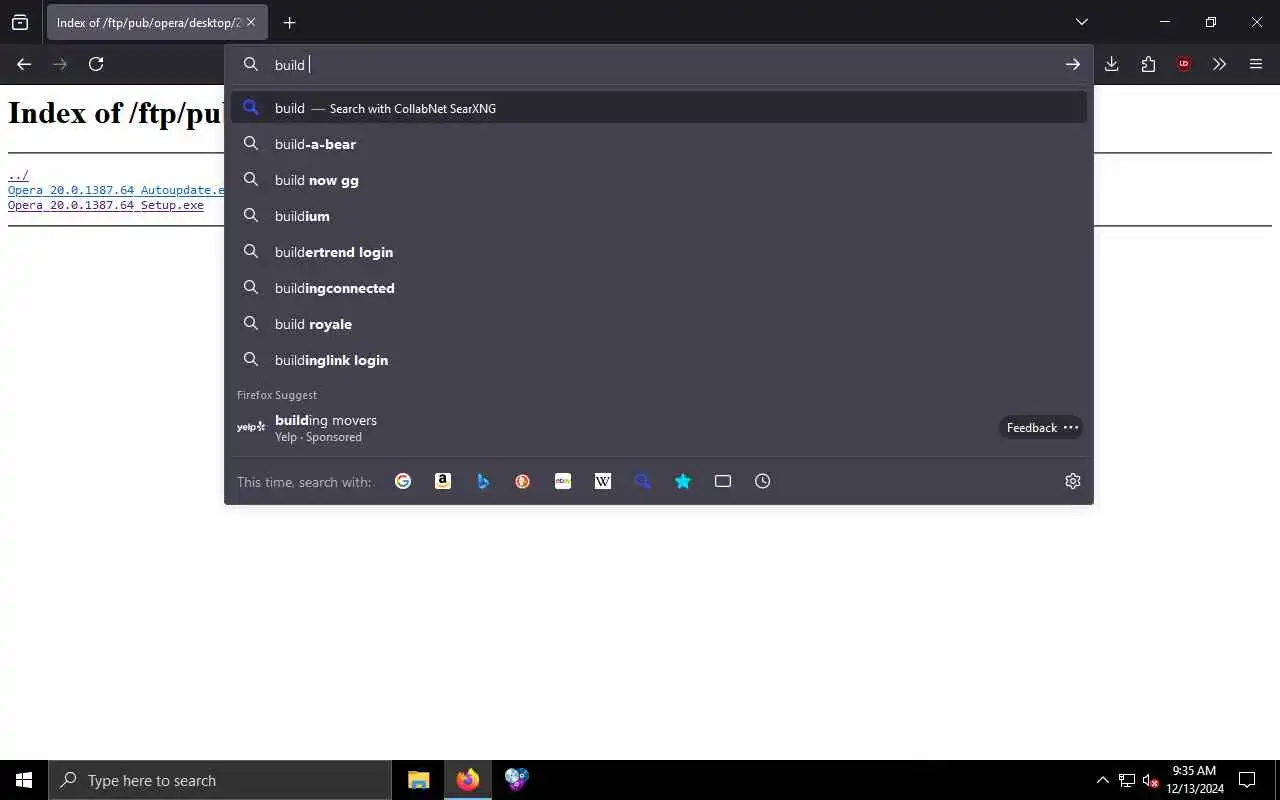This screenshot has width=1280, height=800.
Task: Open more options for Yelp suggestion
Action: pos(1071,427)
